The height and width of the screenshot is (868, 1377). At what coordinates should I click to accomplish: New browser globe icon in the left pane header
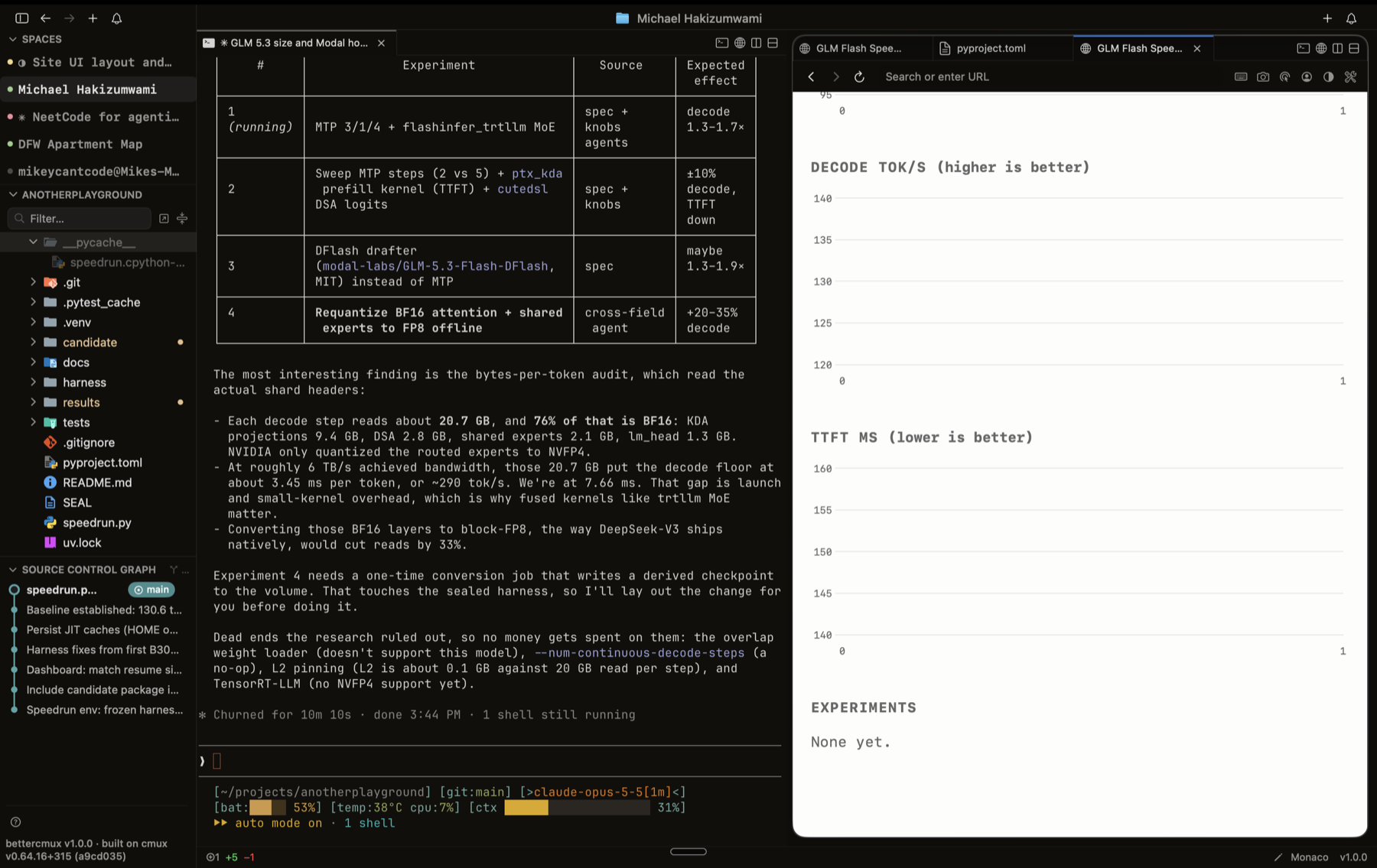tap(739, 43)
